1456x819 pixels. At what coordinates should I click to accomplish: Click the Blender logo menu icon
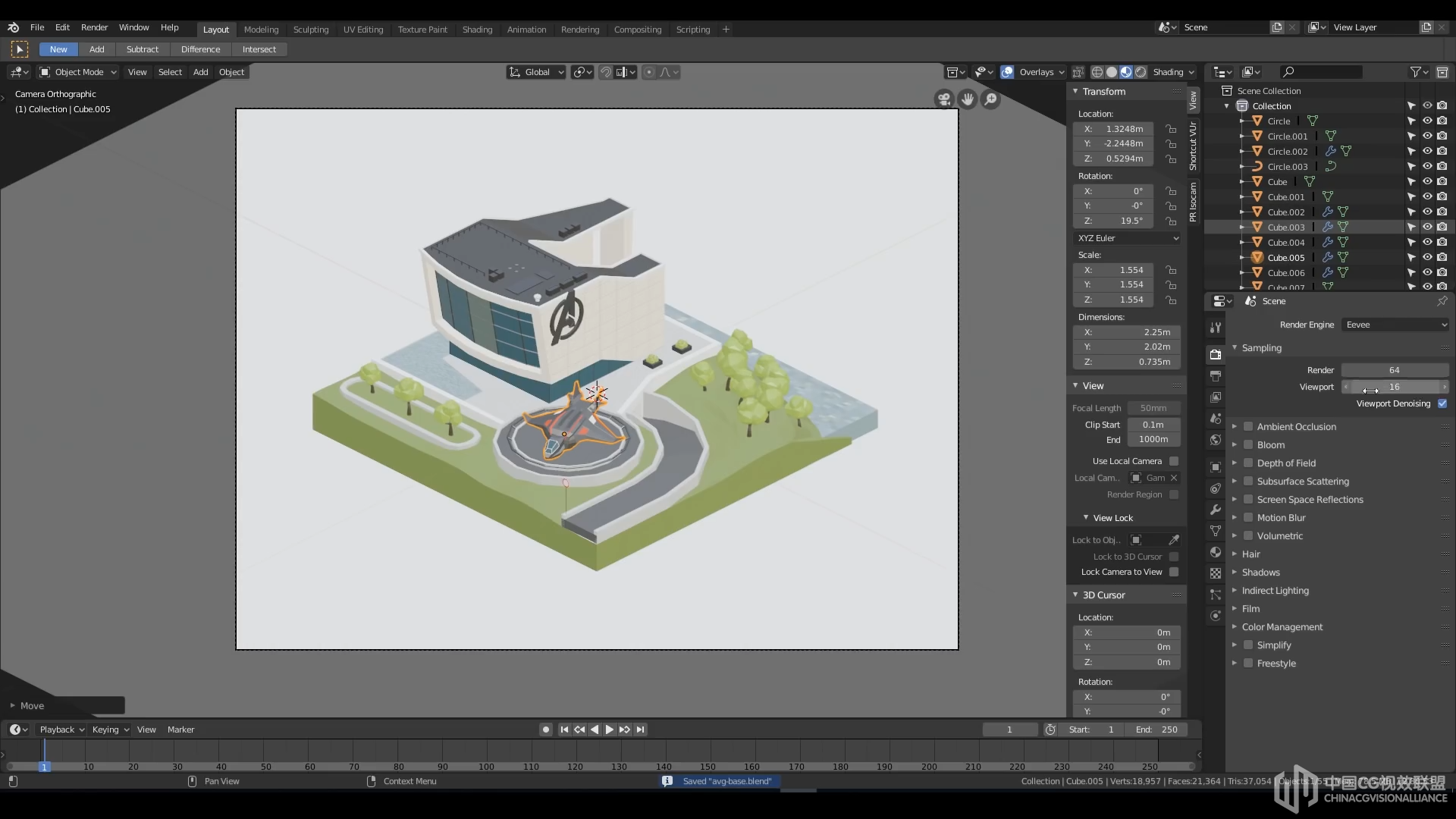pyautogui.click(x=14, y=27)
